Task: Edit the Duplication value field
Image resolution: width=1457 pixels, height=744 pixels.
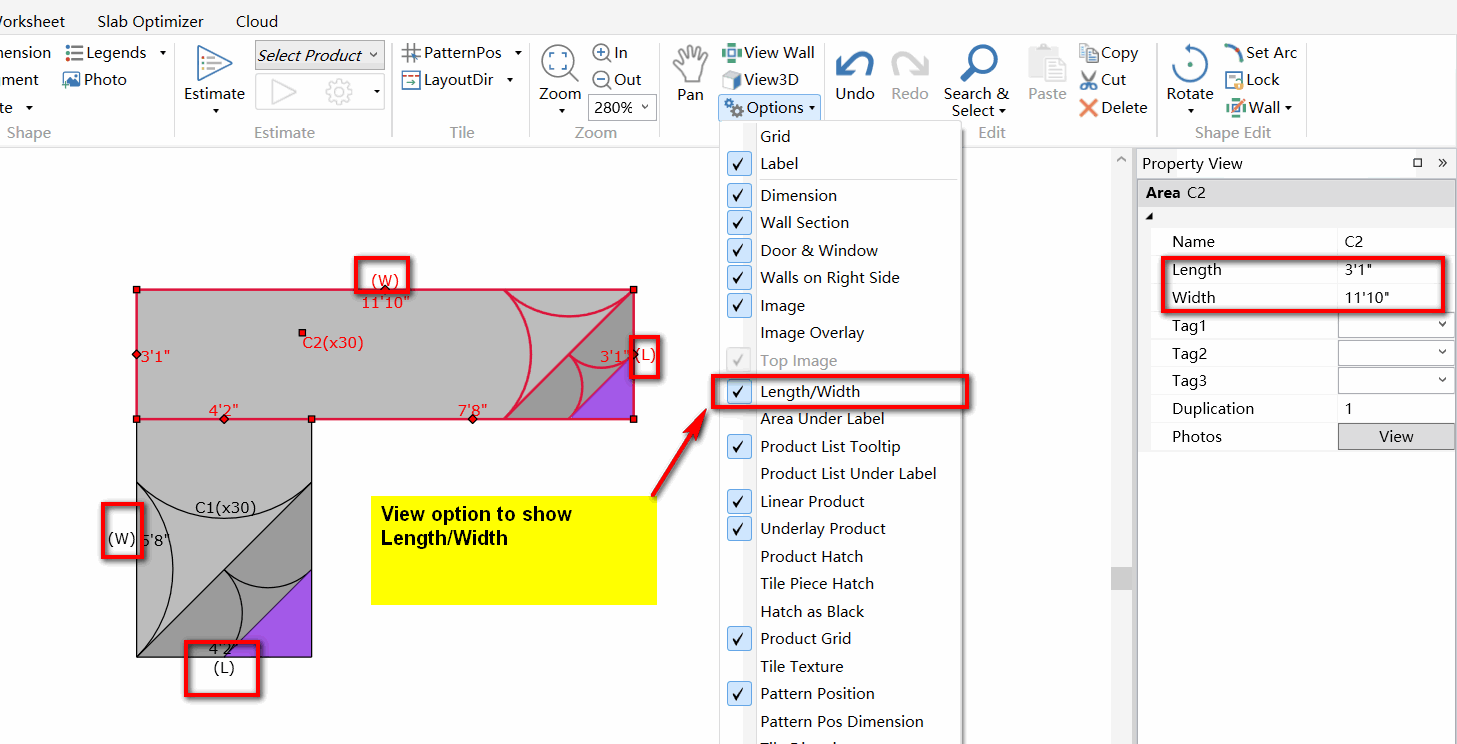Action: (x=1396, y=409)
